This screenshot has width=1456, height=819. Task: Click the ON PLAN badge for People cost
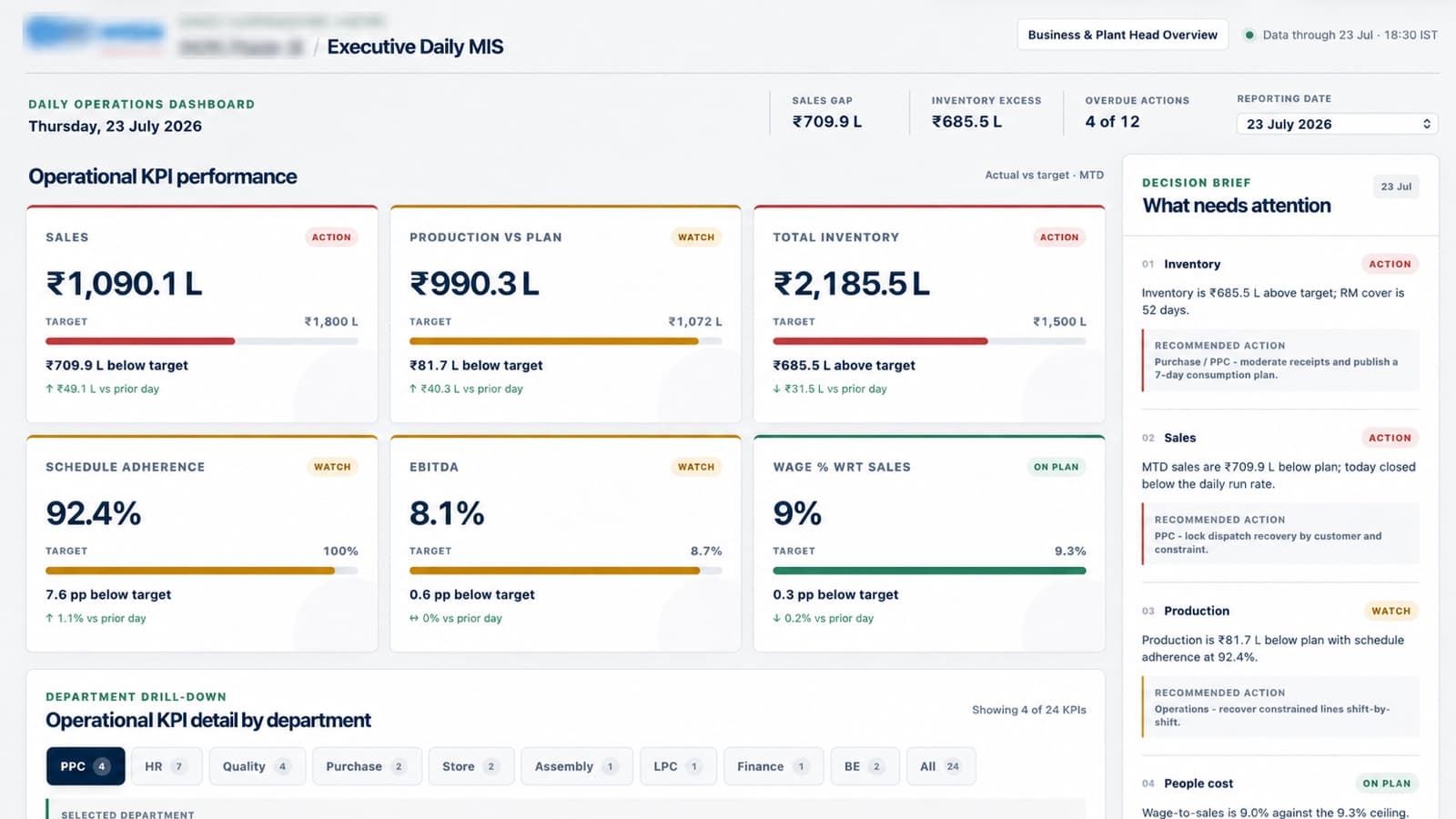tap(1386, 784)
